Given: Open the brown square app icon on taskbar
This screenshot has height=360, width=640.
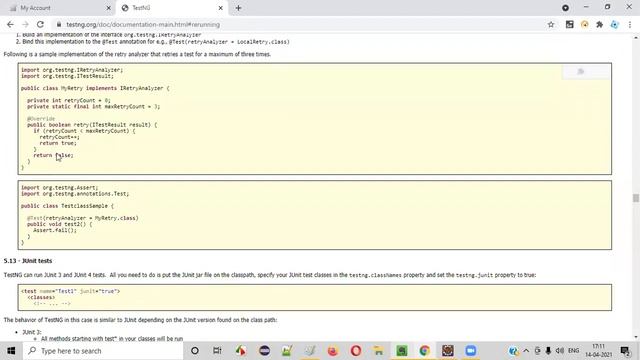Looking at the screenshot, I should 447,351.
